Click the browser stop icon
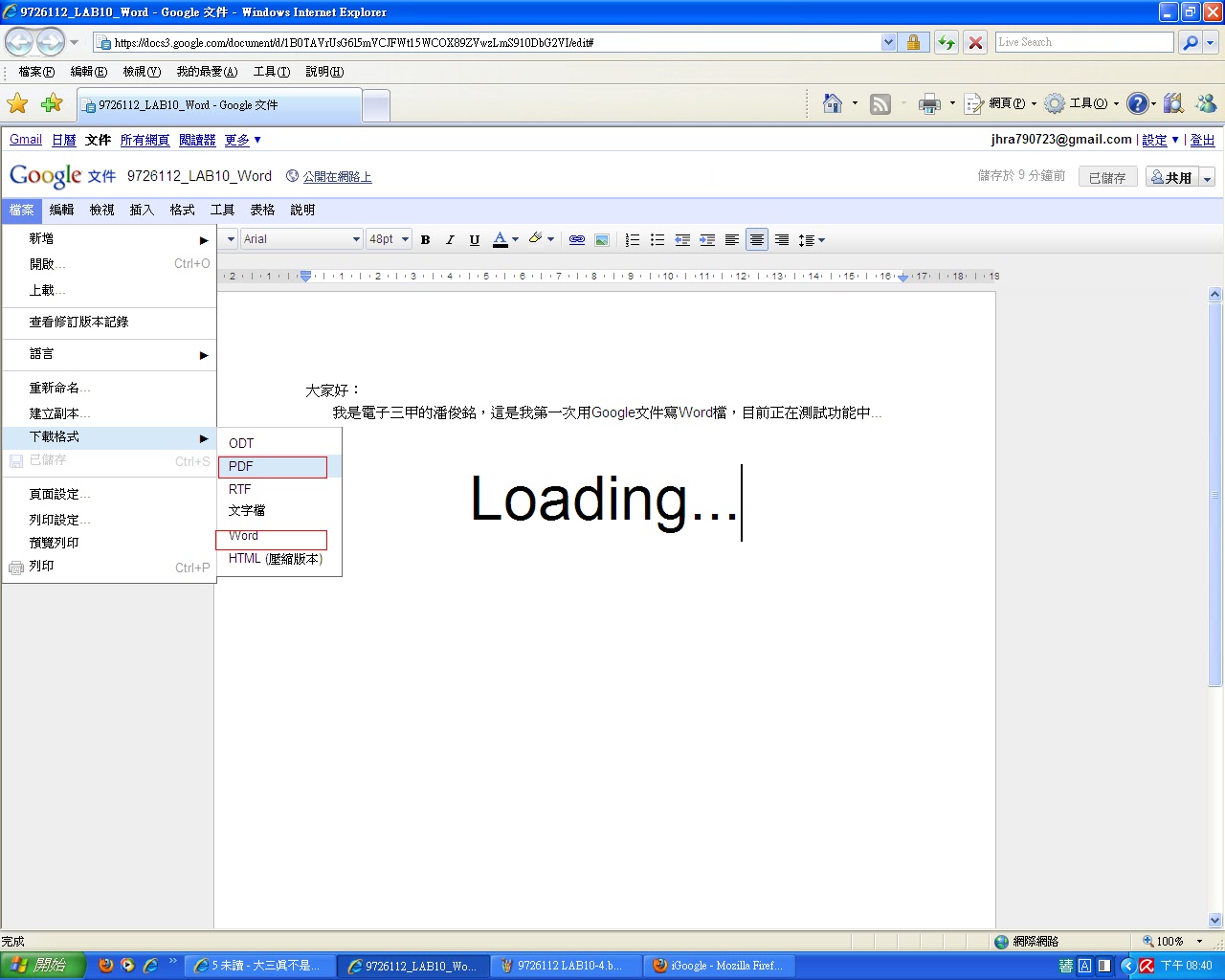The height and width of the screenshot is (980, 1225). tap(975, 42)
